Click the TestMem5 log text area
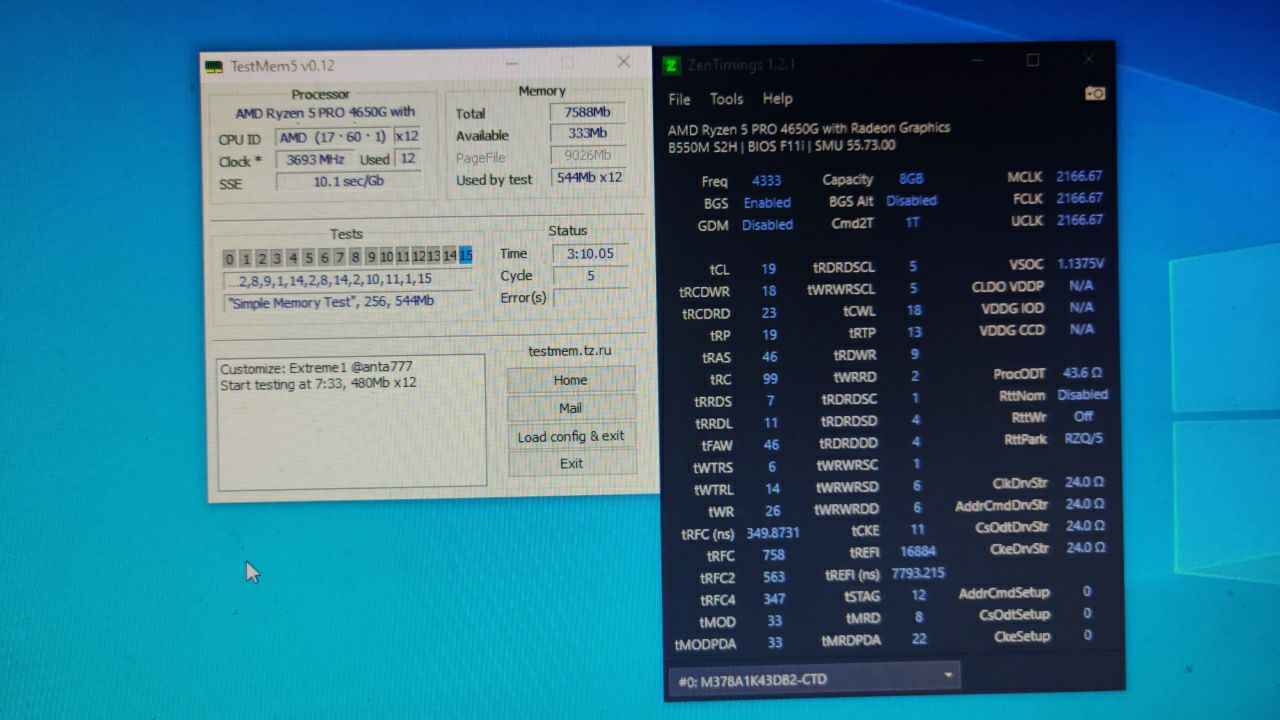The image size is (1280, 720). point(352,422)
